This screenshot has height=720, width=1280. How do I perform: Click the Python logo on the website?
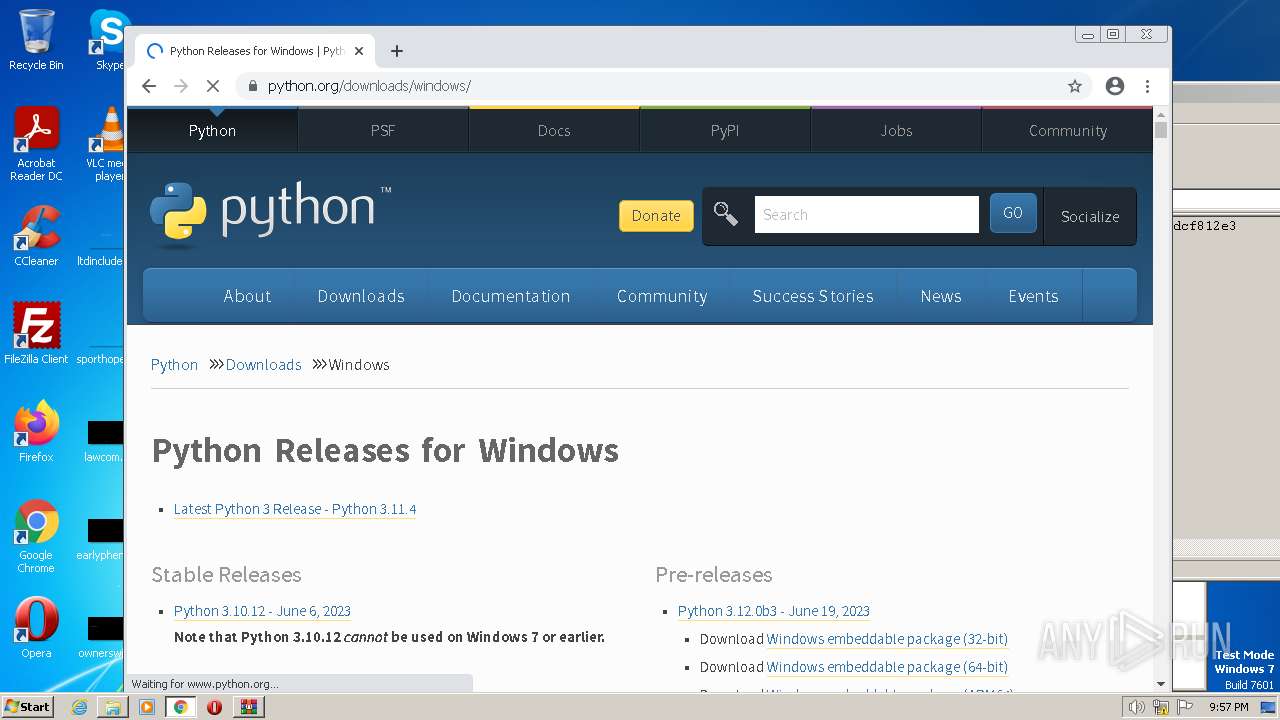click(270, 211)
